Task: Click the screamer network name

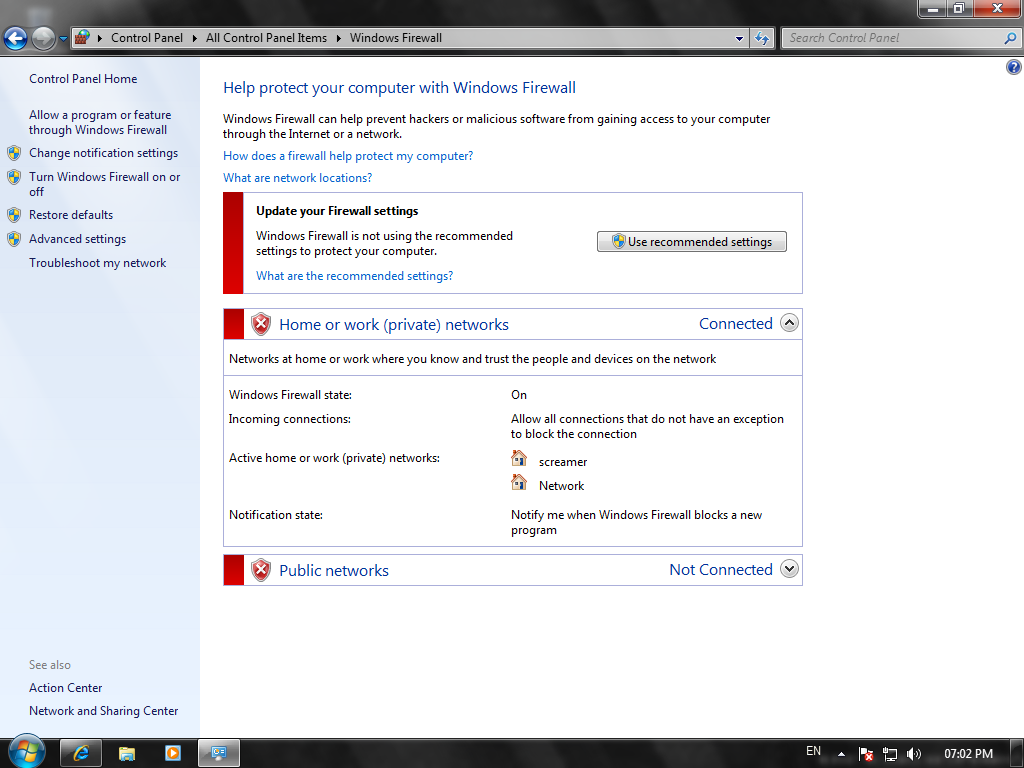Action: click(563, 462)
